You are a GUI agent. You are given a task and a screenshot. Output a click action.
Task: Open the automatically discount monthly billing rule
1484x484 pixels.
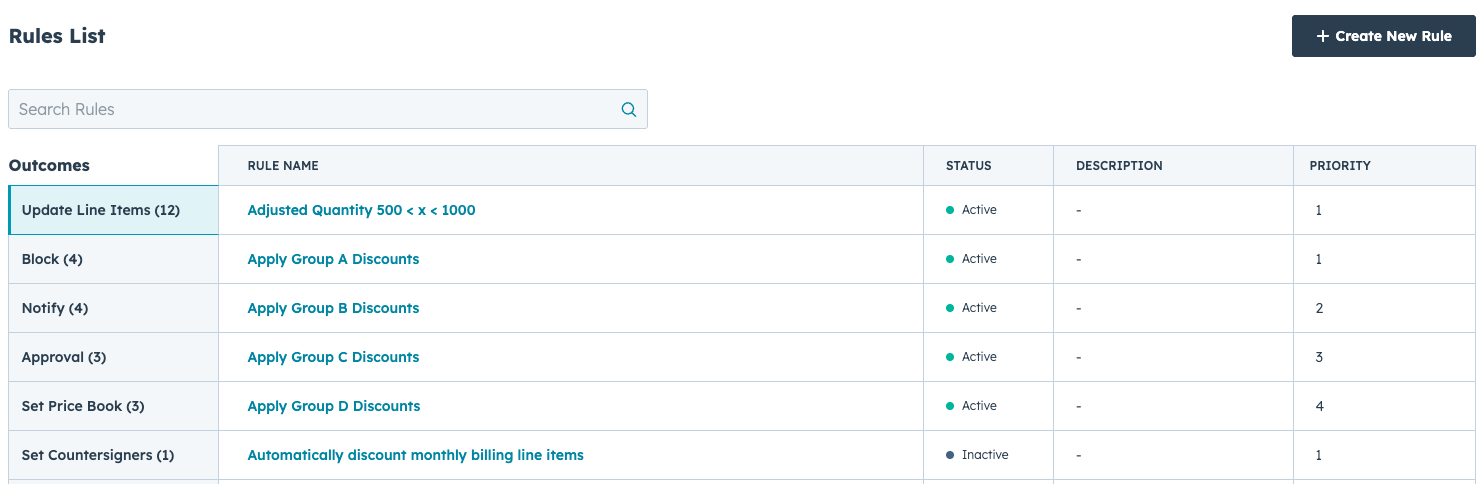click(x=415, y=455)
